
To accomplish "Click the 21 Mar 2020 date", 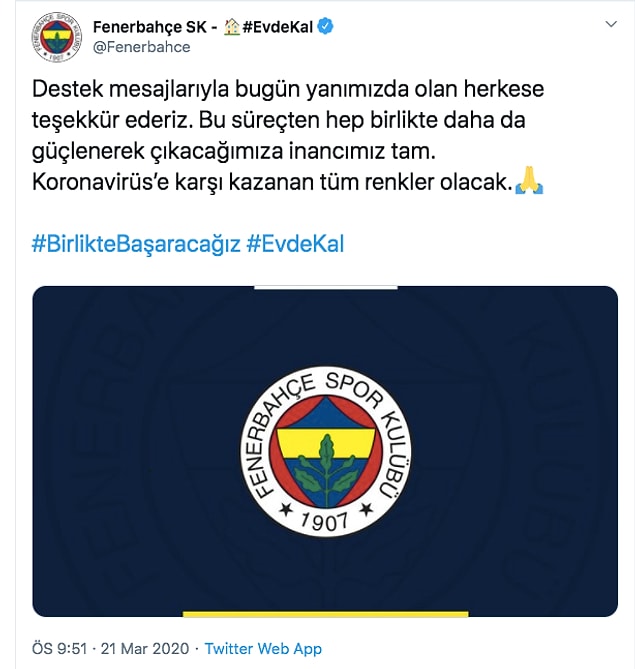I will [x=145, y=649].
